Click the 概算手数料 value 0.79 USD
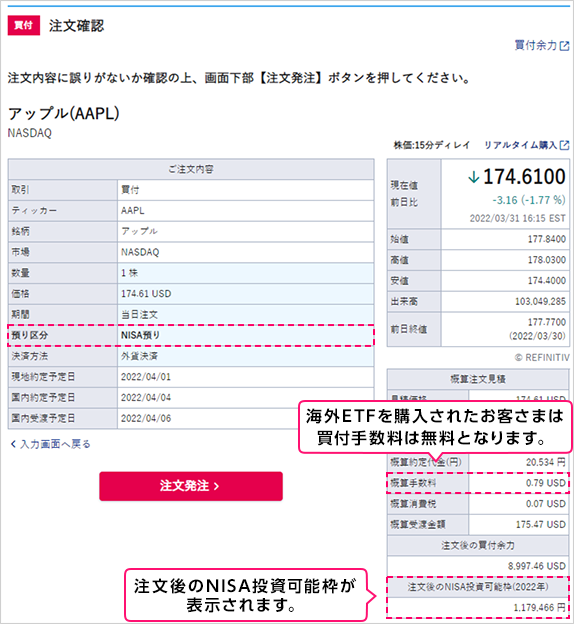Image resolution: width=574 pixels, height=624 pixels. 546,483
